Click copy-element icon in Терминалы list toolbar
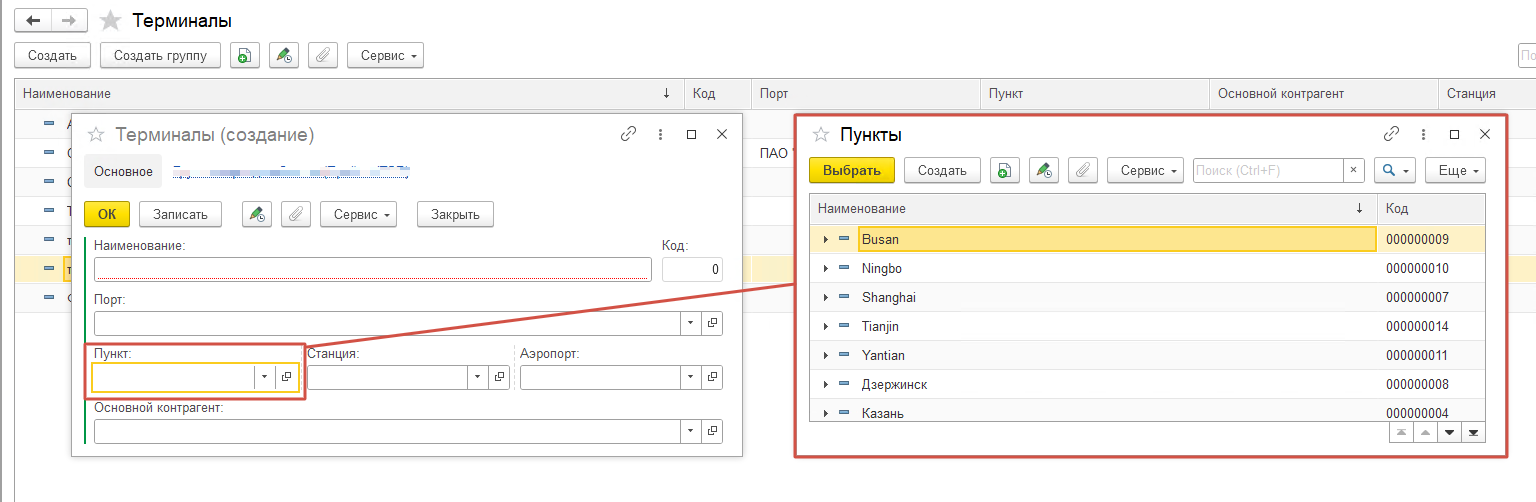Screen dimensions: 1536x502 click(243, 56)
